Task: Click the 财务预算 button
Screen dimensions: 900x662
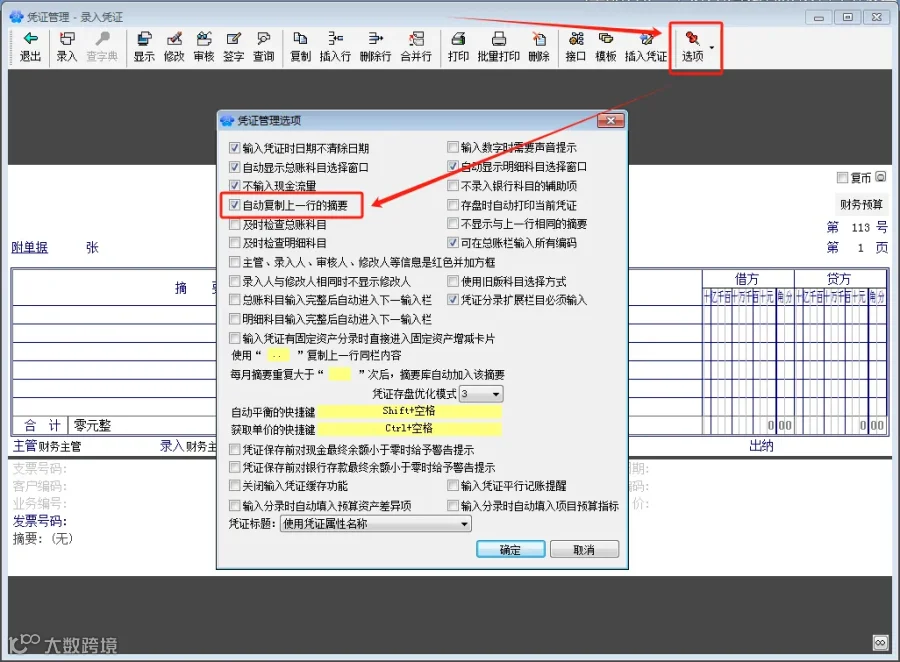Action: (x=861, y=204)
